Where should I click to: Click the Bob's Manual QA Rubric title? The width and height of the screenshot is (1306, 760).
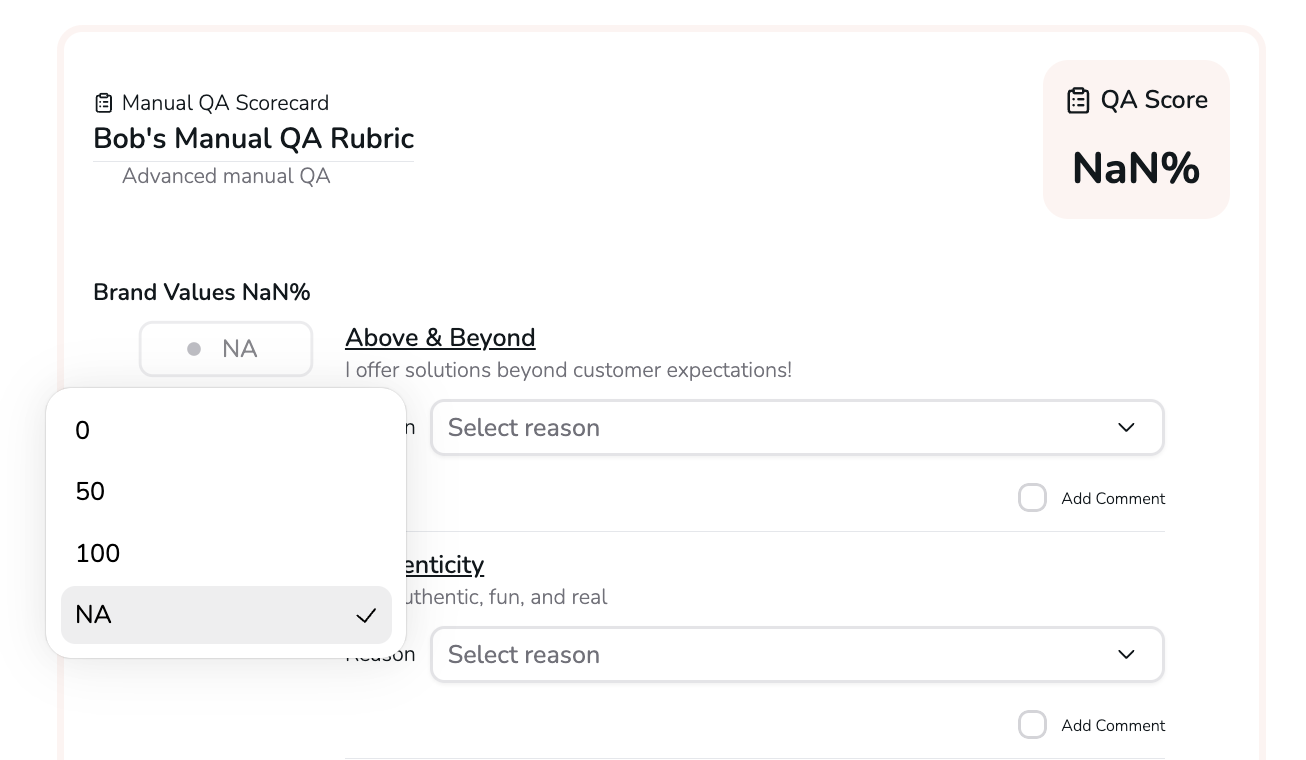tap(253, 139)
